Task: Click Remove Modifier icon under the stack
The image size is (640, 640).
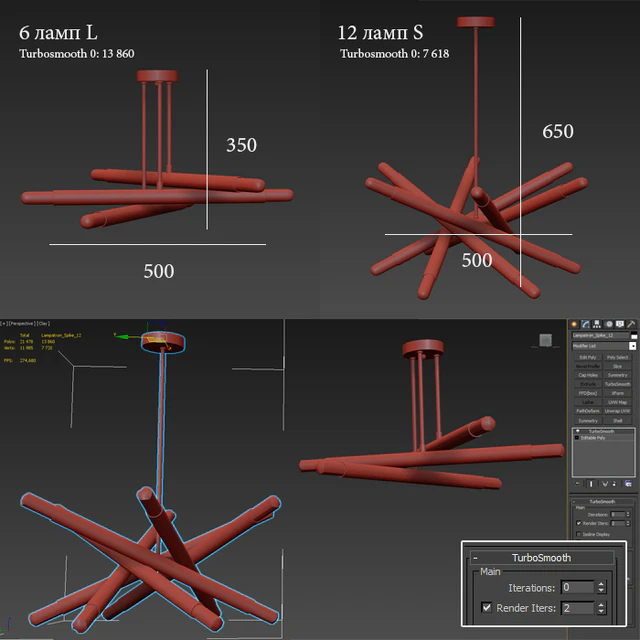Action: click(x=614, y=484)
